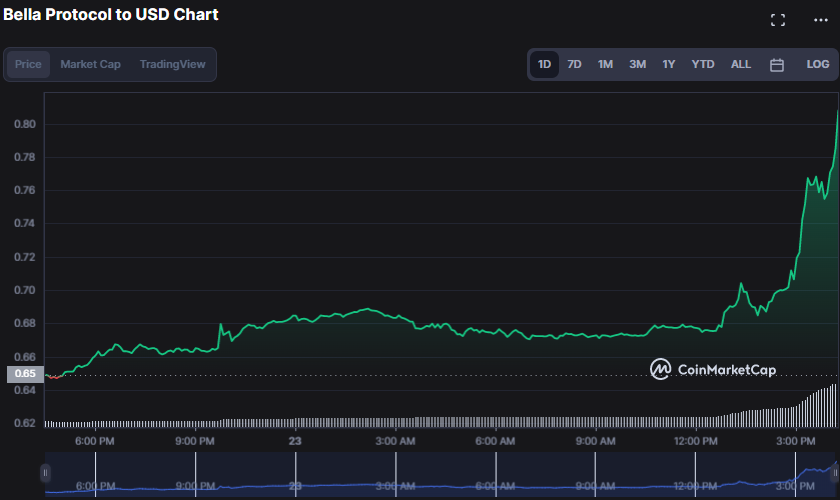Image resolution: width=840 pixels, height=500 pixels.
Task: Grab the right handle of the range navigator
Action: 835,473
